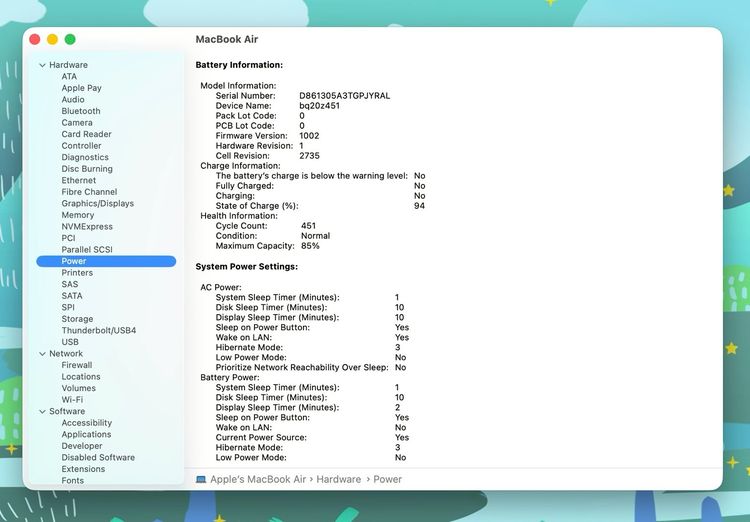The height and width of the screenshot is (522, 750).
Task: Select Developer under Software
Action: pos(82,446)
